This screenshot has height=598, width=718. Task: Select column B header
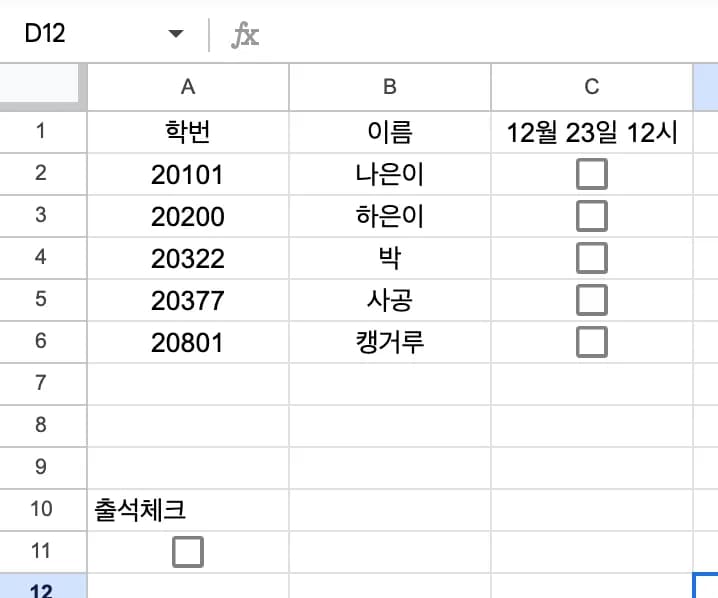pyautogui.click(x=390, y=87)
